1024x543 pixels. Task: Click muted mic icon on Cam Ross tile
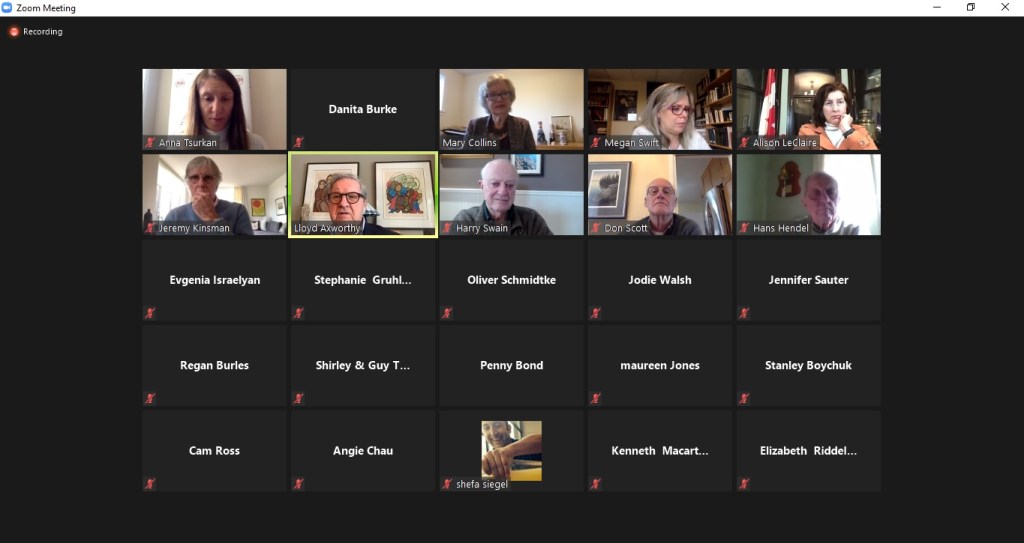[x=150, y=484]
